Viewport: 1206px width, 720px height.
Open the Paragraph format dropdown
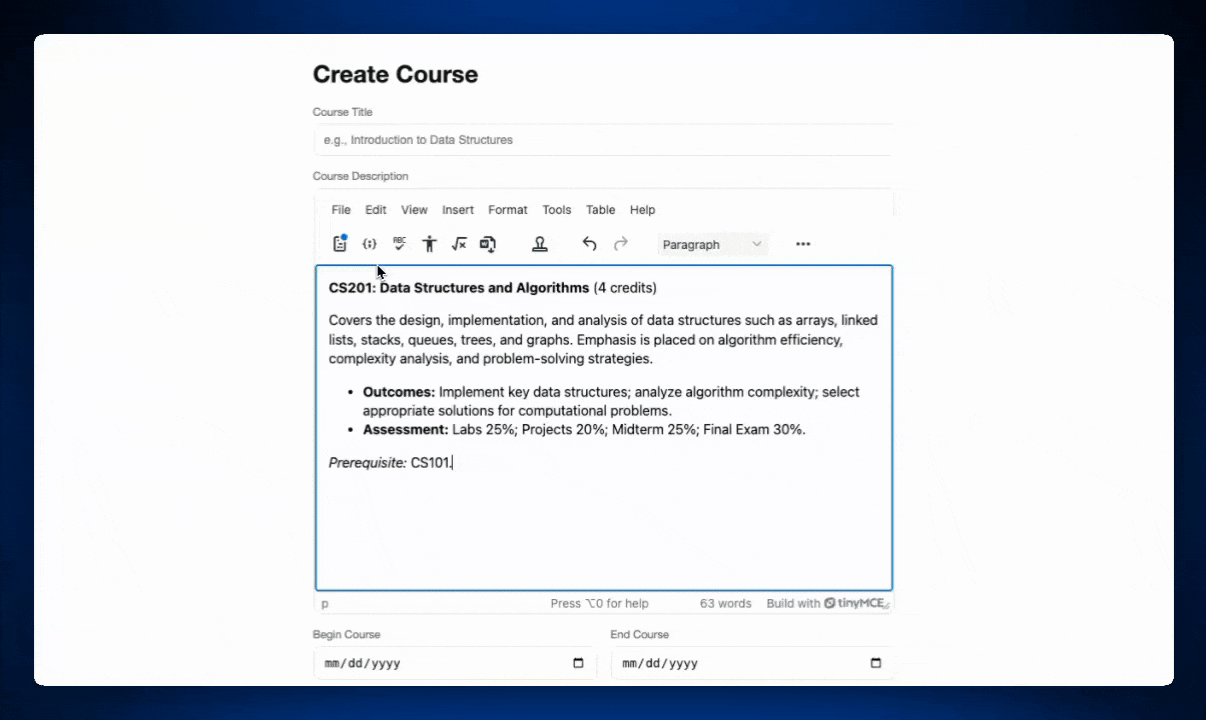712,244
